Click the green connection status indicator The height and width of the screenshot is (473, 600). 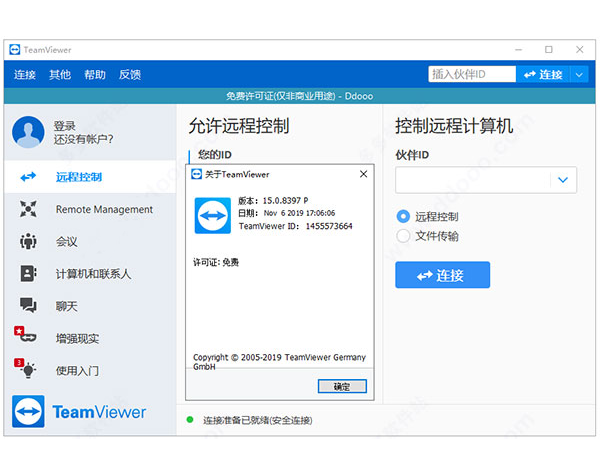[190, 420]
